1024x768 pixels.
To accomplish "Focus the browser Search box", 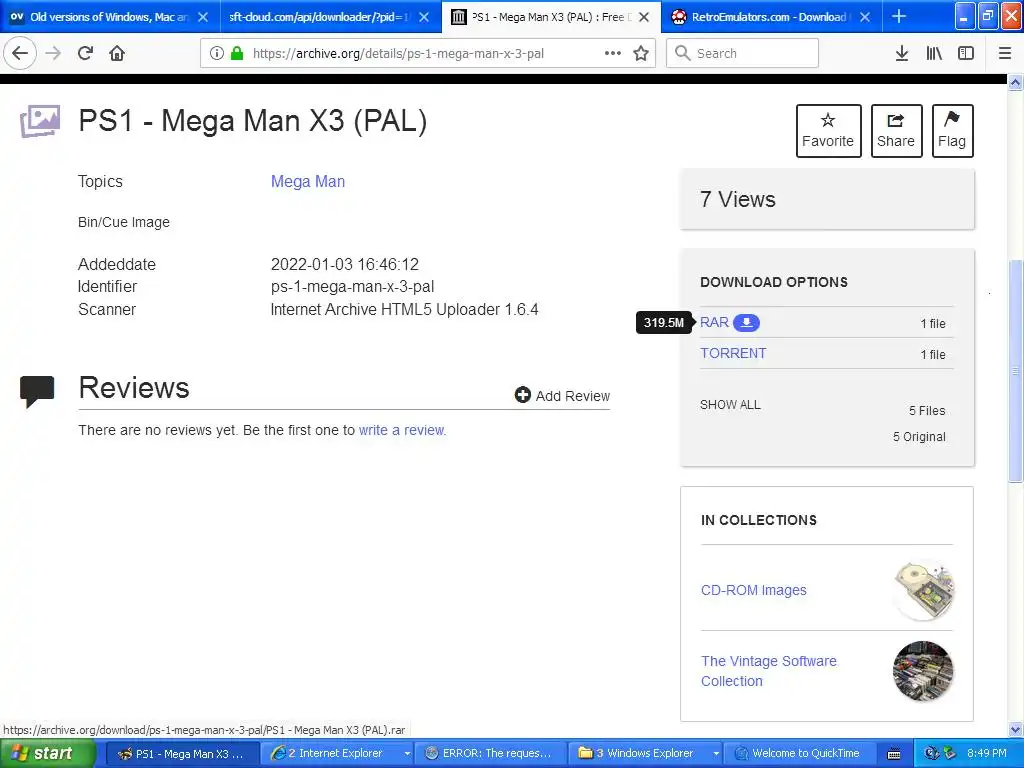I will (x=743, y=54).
